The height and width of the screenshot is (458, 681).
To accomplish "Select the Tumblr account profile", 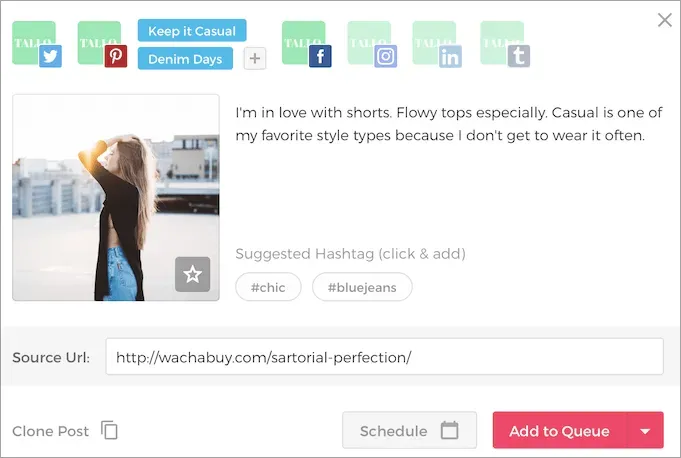I will point(503,44).
